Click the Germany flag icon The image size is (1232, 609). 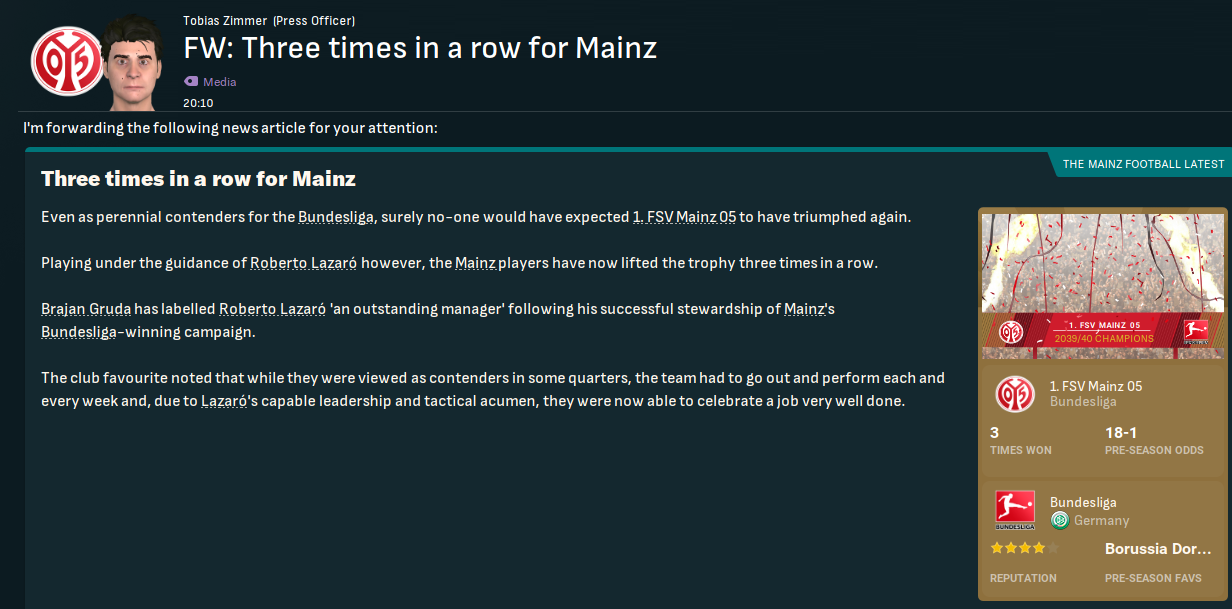[x=1060, y=520]
